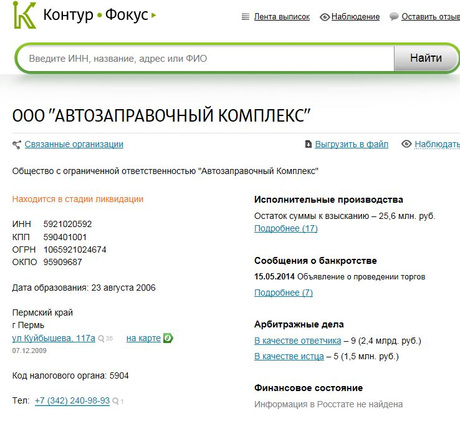This screenshot has width=460, height=421.
Task: Click the Финансовое состояние heading
Action: 308,388
